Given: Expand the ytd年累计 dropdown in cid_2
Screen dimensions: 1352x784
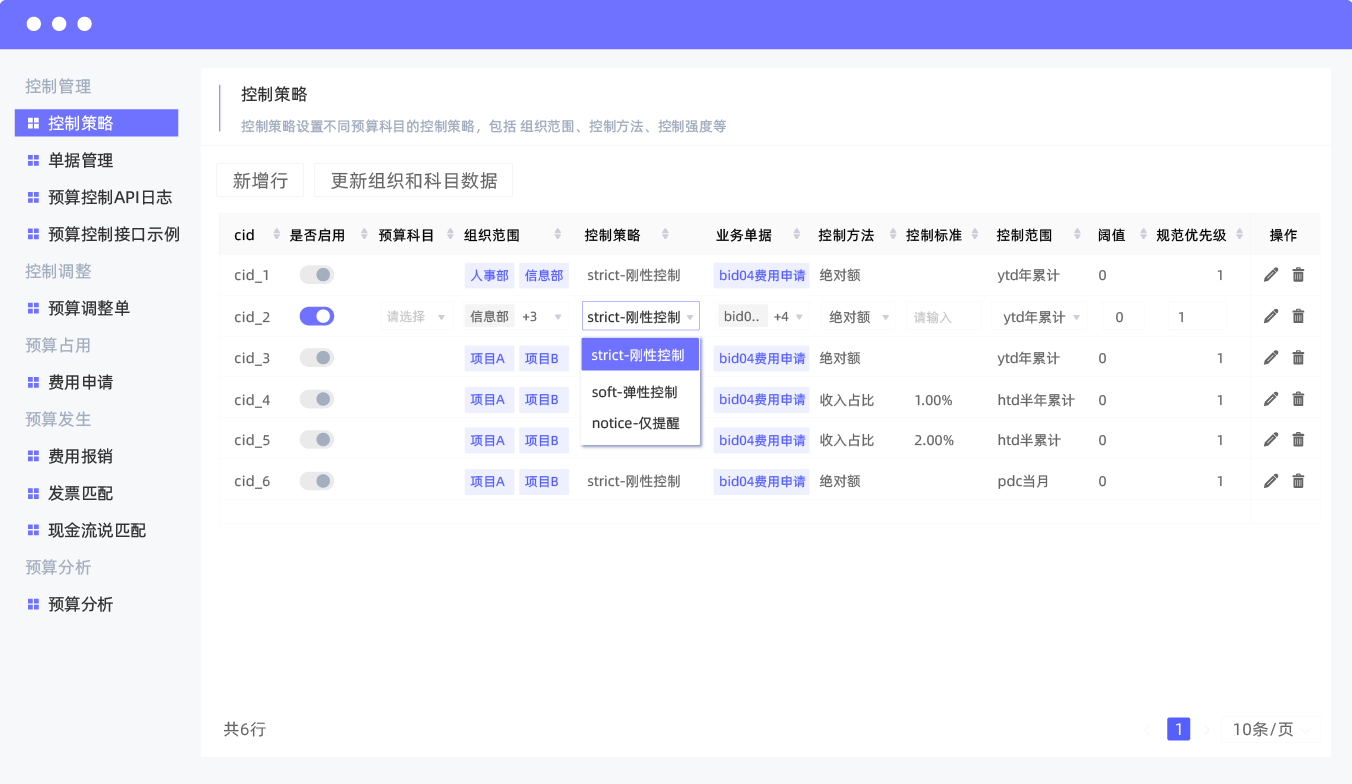Looking at the screenshot, I should tap(1042, 317).
